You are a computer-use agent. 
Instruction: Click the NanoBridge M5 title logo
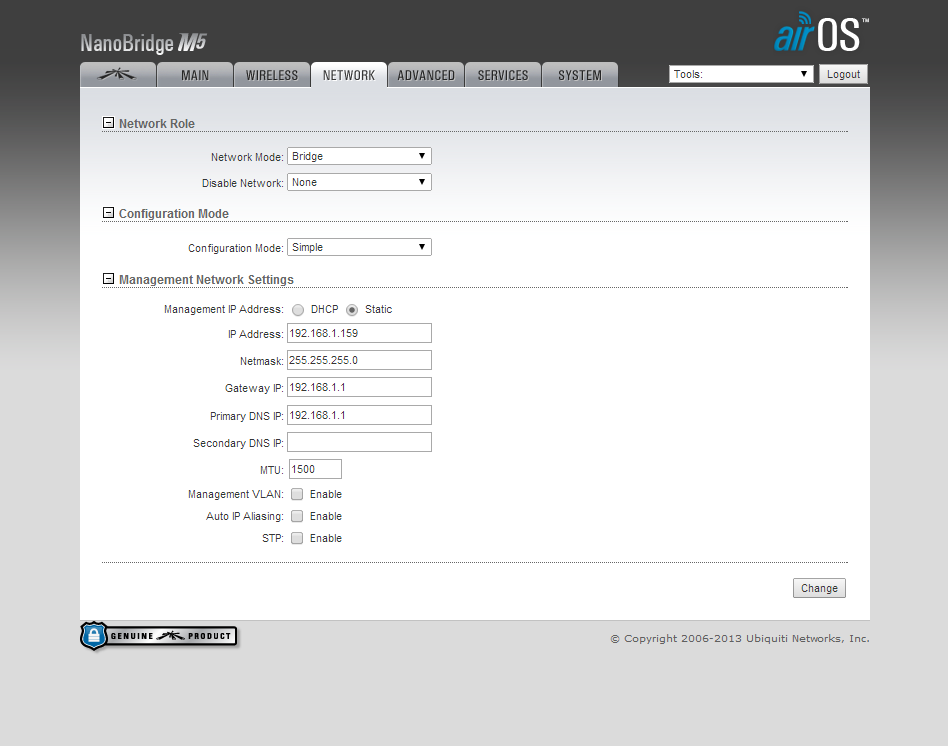[143, 43]
